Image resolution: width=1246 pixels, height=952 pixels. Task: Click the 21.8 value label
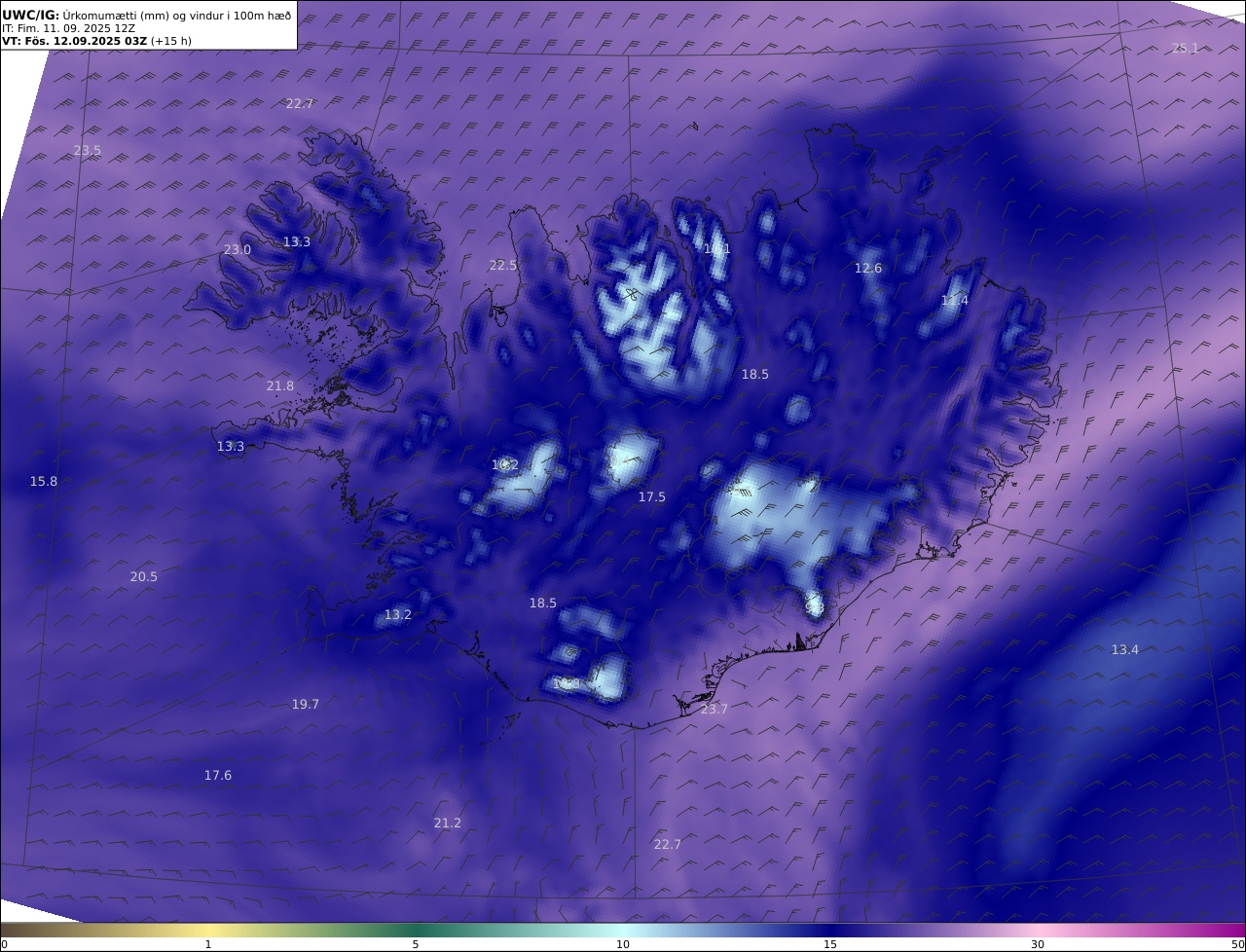coord(279,385)
